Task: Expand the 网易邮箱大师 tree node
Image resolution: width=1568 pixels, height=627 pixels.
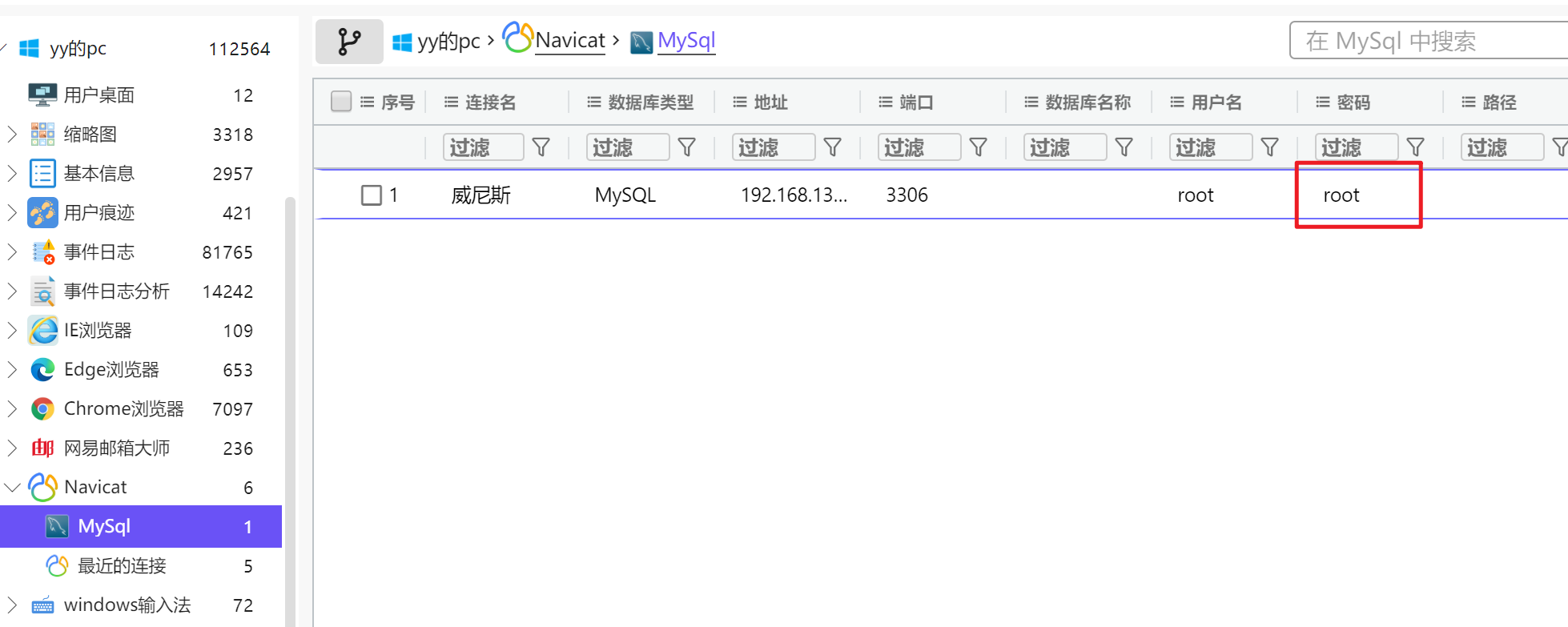Action: [12, 448]
